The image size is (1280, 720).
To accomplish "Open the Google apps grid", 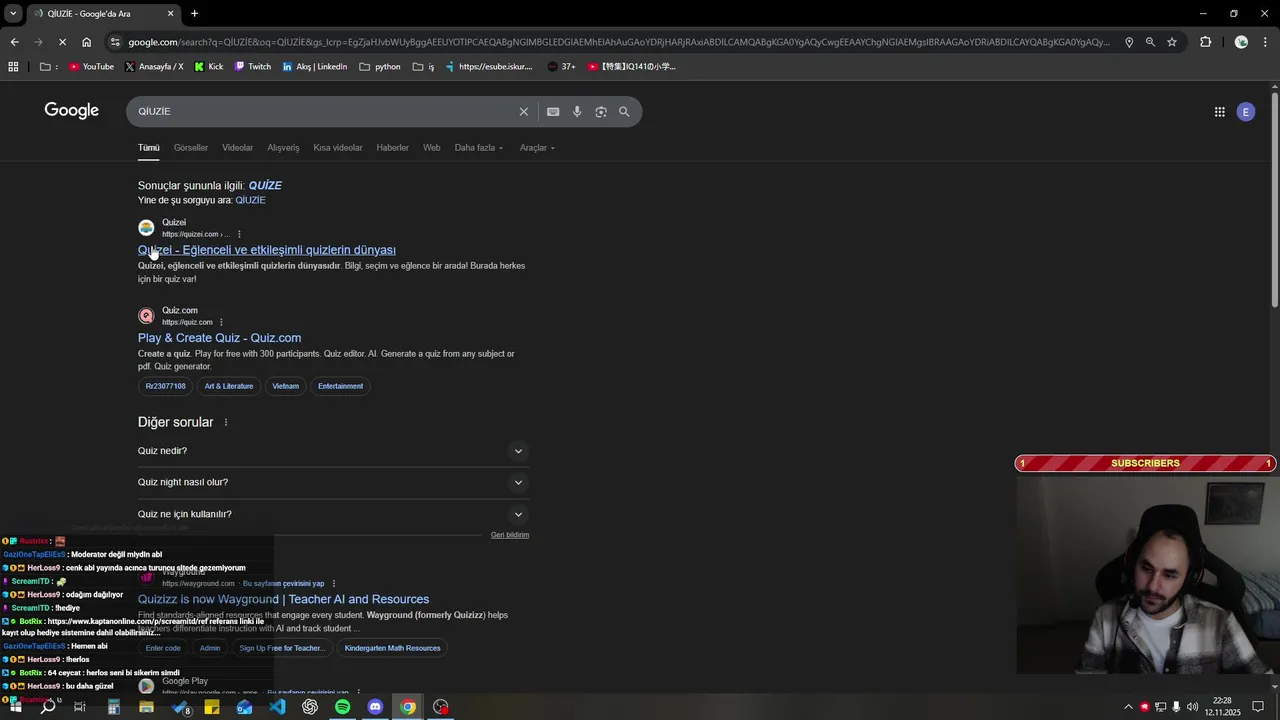I will click(1219, 112).
